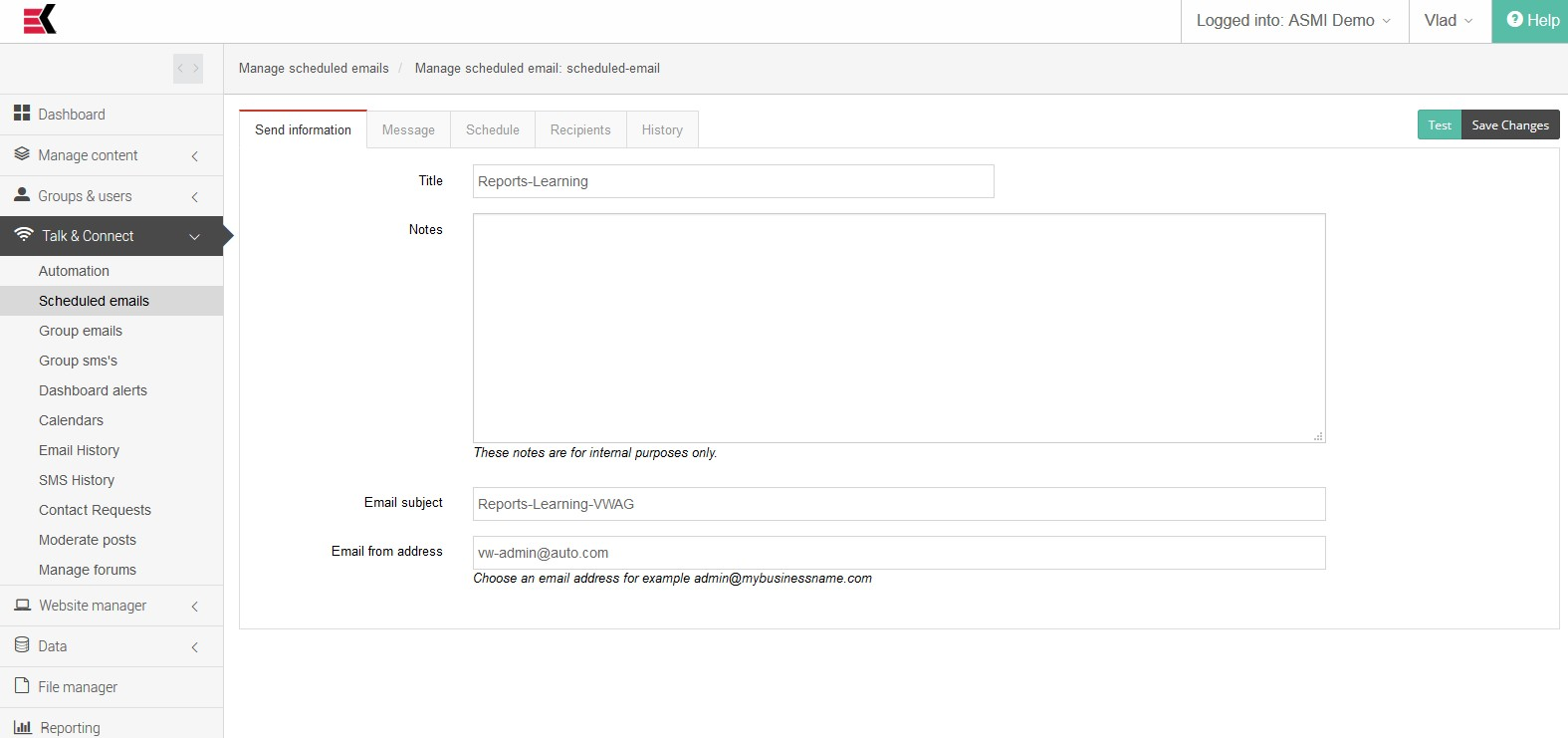Click the Talk & Connect wifi icon
The width and height of the screenshot is (1568, 738).
pos(24,235)
